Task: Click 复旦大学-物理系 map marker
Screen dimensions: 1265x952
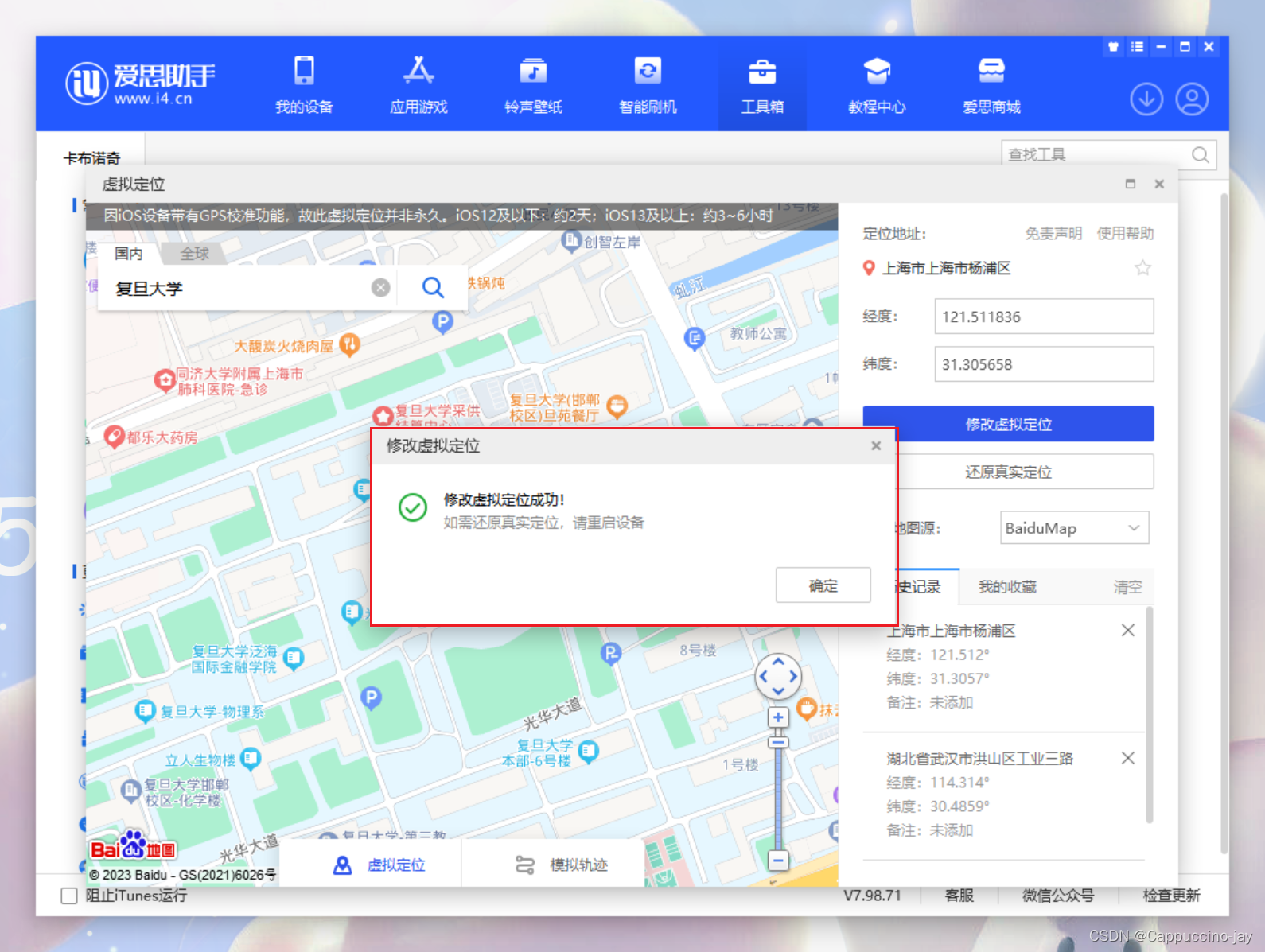Action: (144, 710)
